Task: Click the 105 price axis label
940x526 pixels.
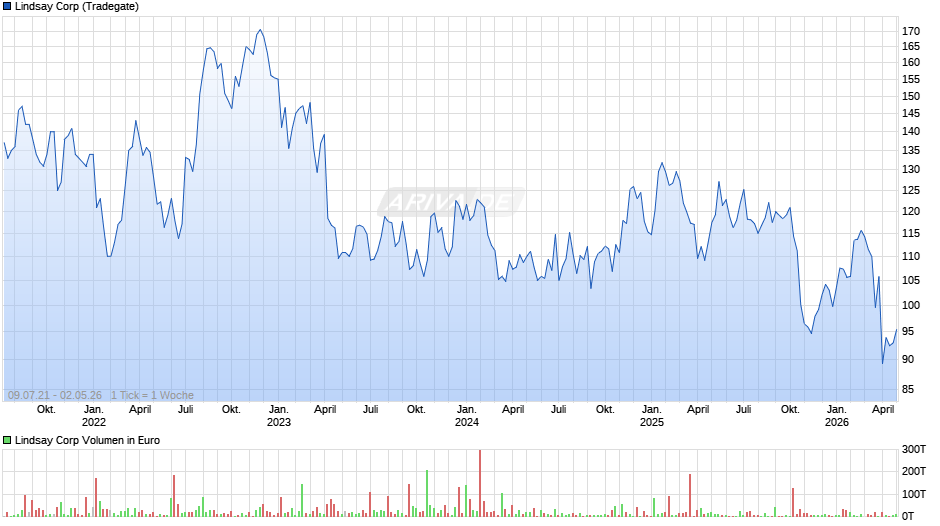Action: pos(911,281)
